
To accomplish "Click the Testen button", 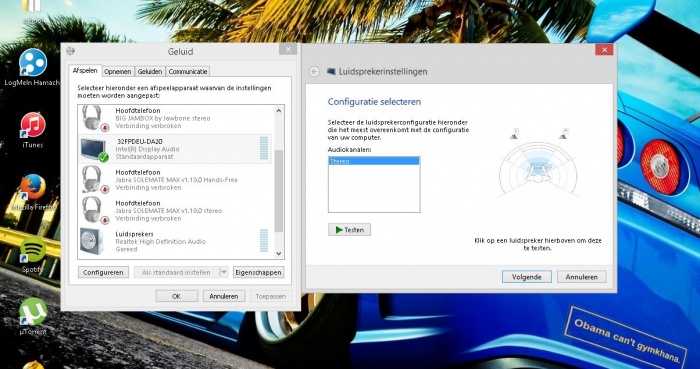I will [349, 230].
